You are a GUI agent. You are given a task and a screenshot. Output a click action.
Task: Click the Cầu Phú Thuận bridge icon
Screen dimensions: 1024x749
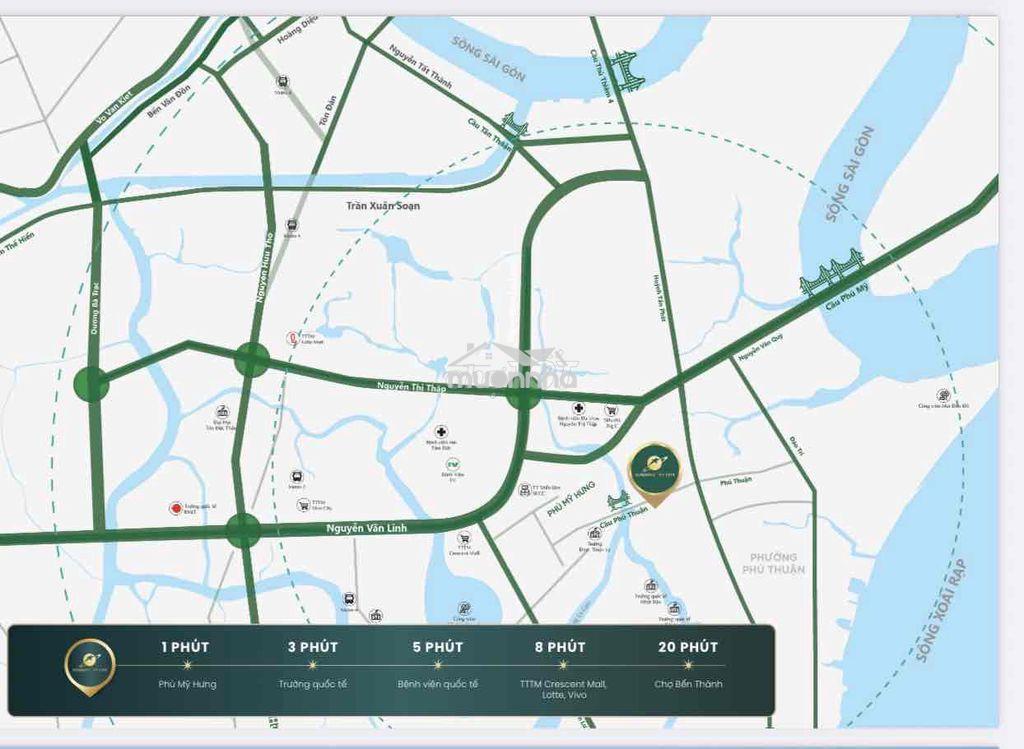coord(618,501)
